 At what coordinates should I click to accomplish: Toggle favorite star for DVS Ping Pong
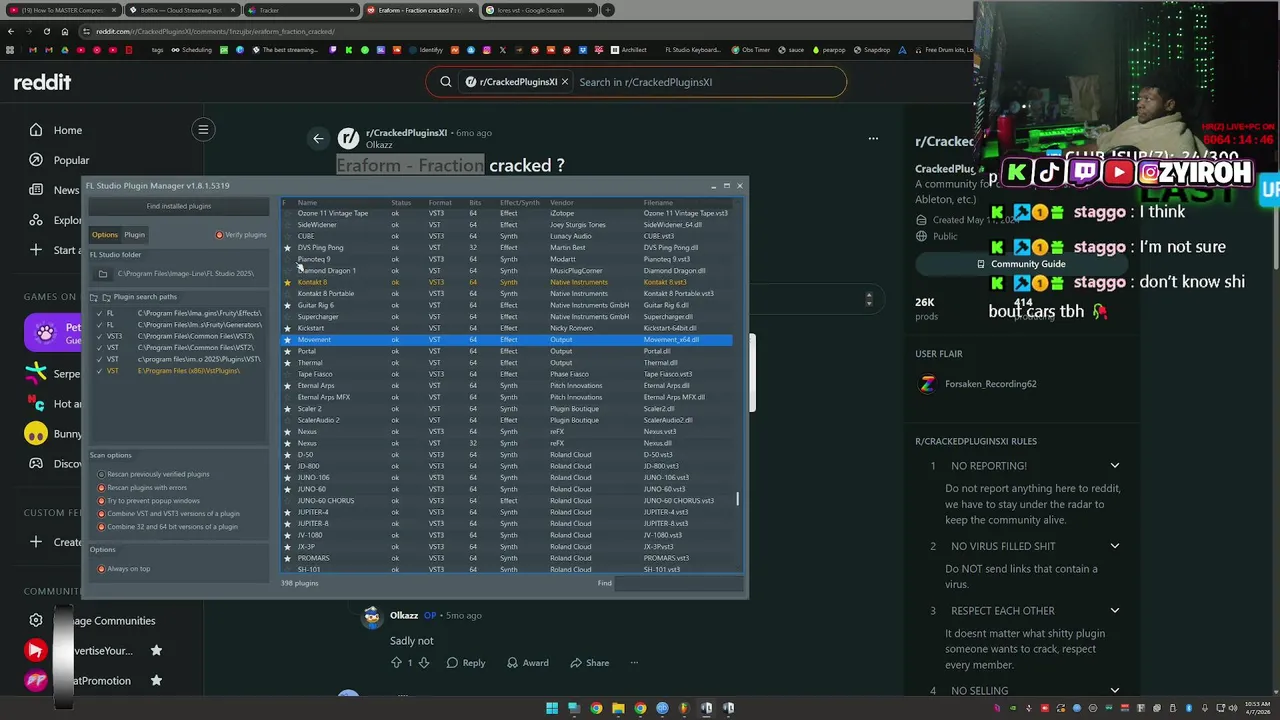(x=287, y=248)
